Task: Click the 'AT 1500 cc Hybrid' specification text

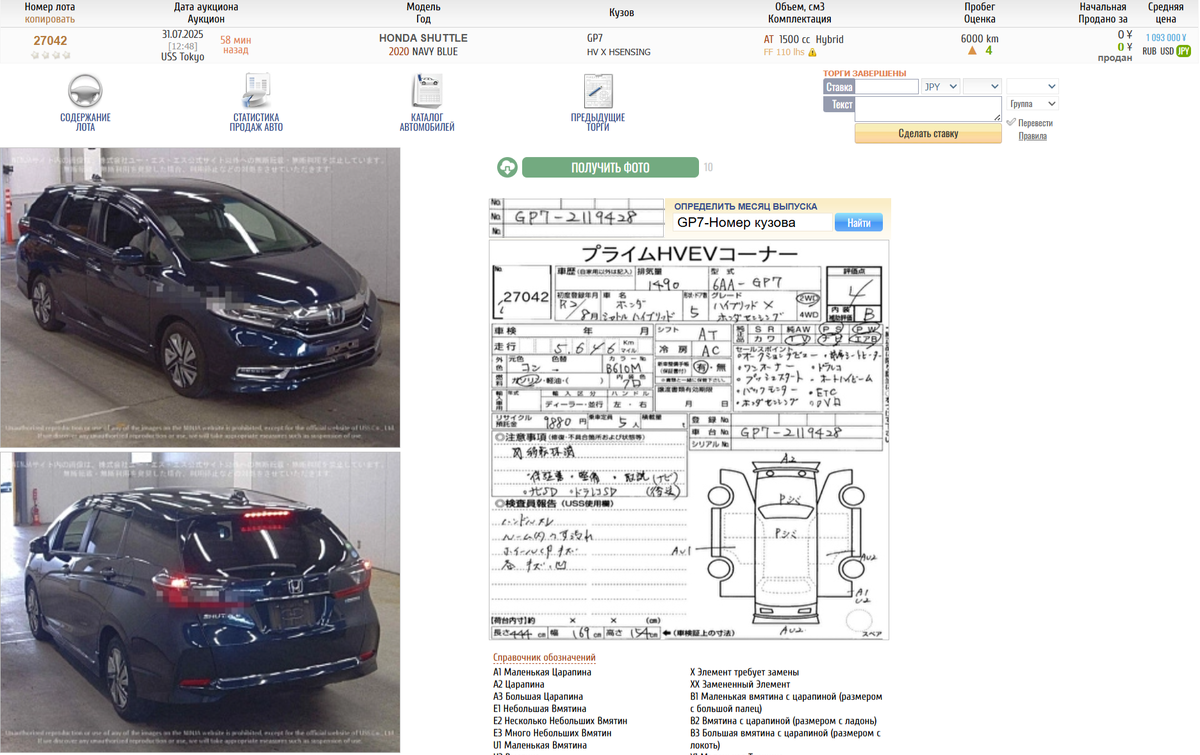Action: 804,39
